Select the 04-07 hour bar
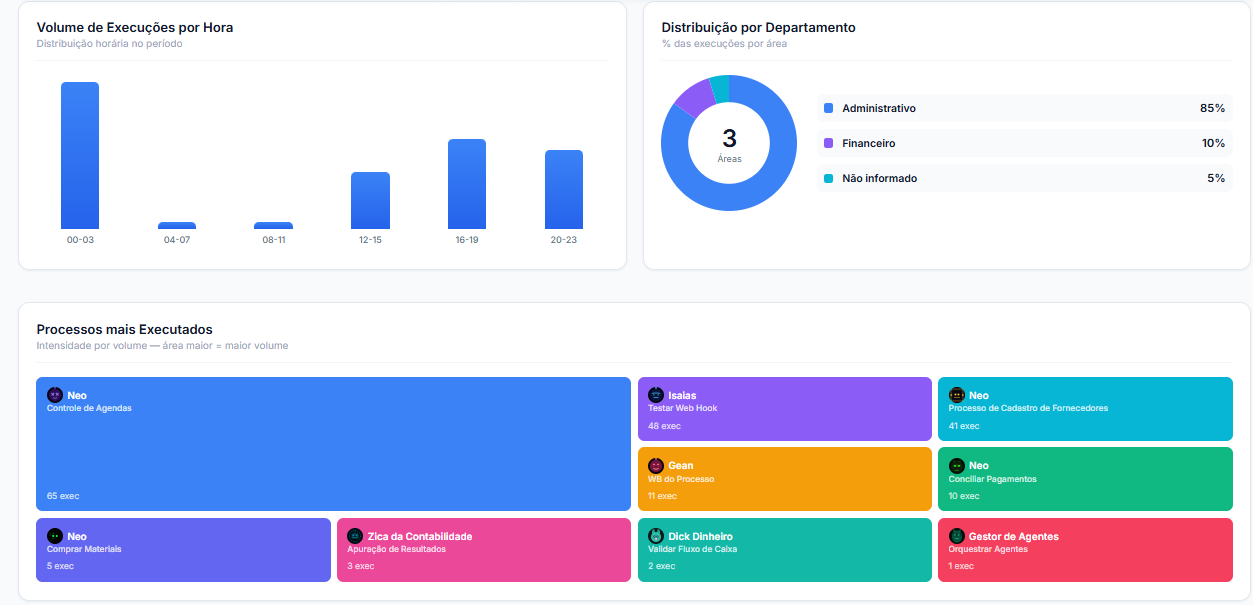 177,225
